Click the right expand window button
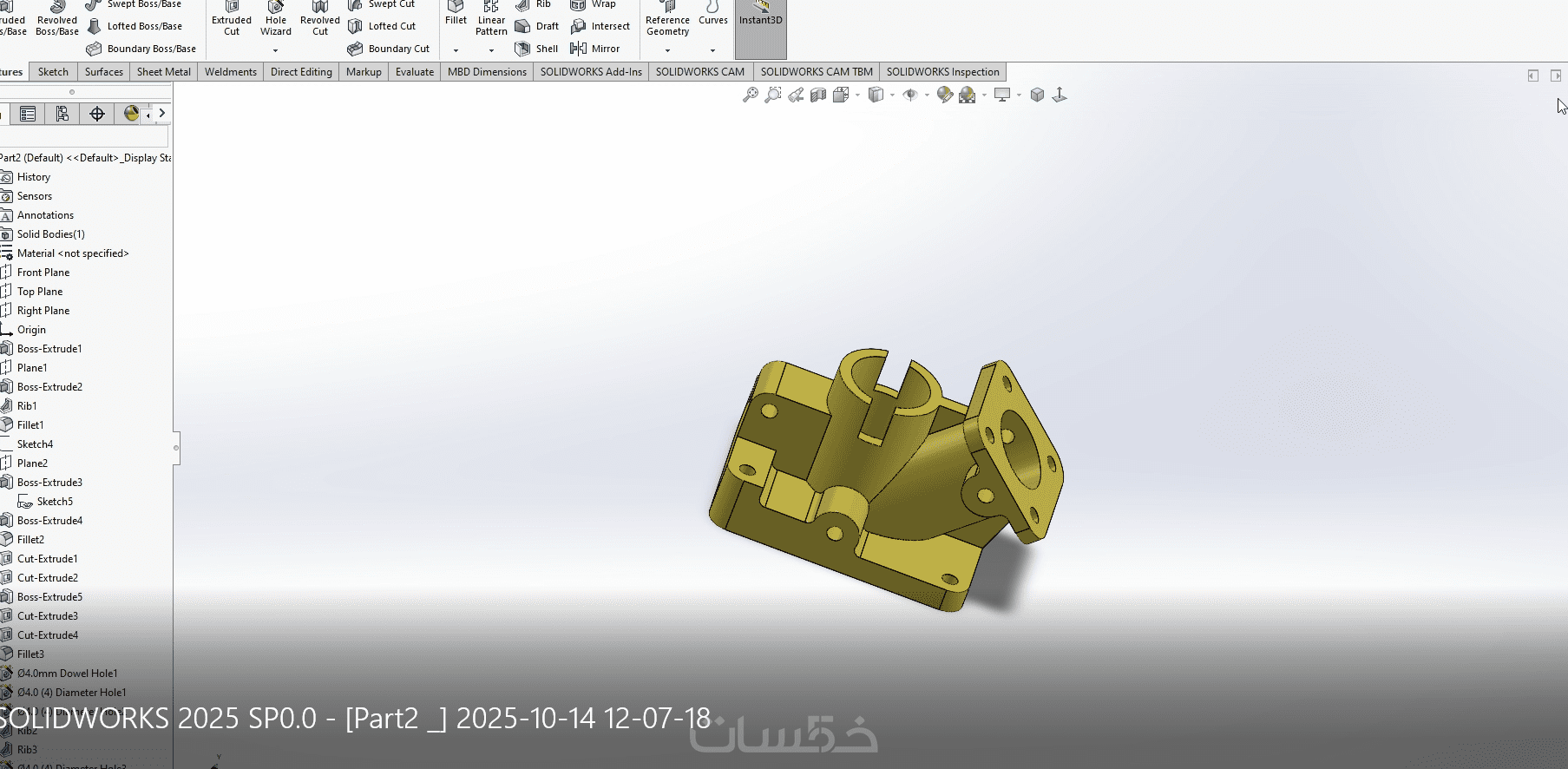The width and height of the screenshot is (1568, 769). 1556,76
